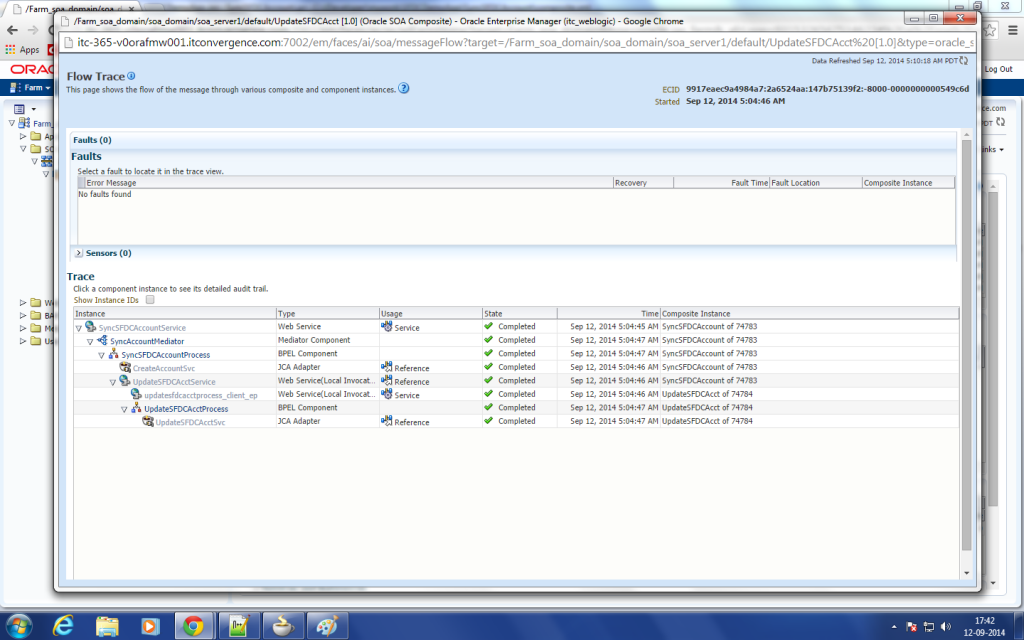Select the UpdateSFDCAcctSvc adapter icon
The image size is (1024, 640).
[x=148, y=422]
